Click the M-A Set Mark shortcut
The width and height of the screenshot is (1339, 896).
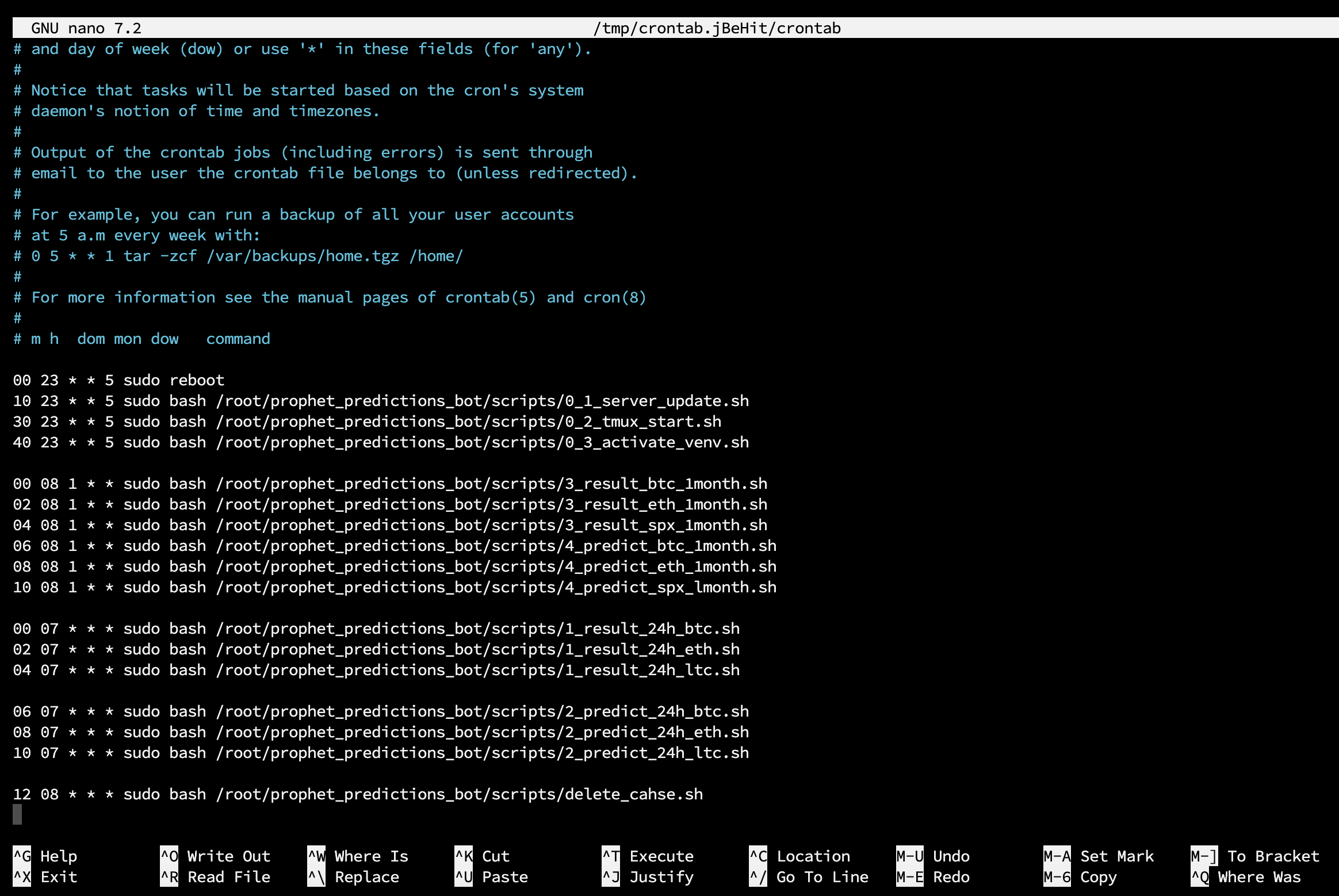pyautogui.click(x=1099, y=856)
